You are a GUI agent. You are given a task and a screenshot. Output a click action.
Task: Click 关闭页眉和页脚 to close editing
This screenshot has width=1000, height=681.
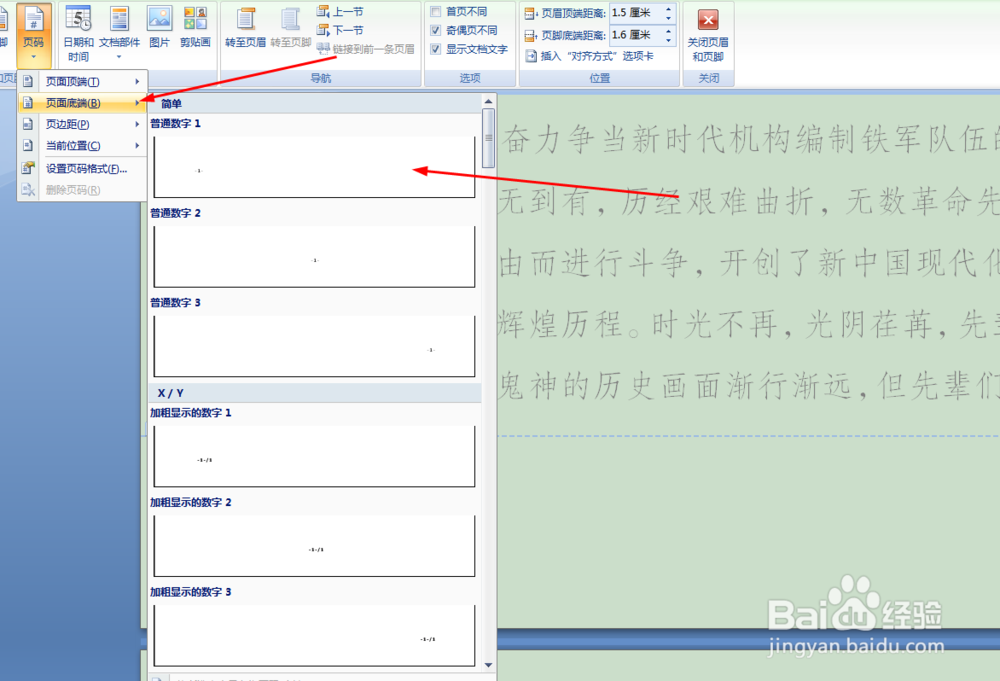click(x=709, y=36)
